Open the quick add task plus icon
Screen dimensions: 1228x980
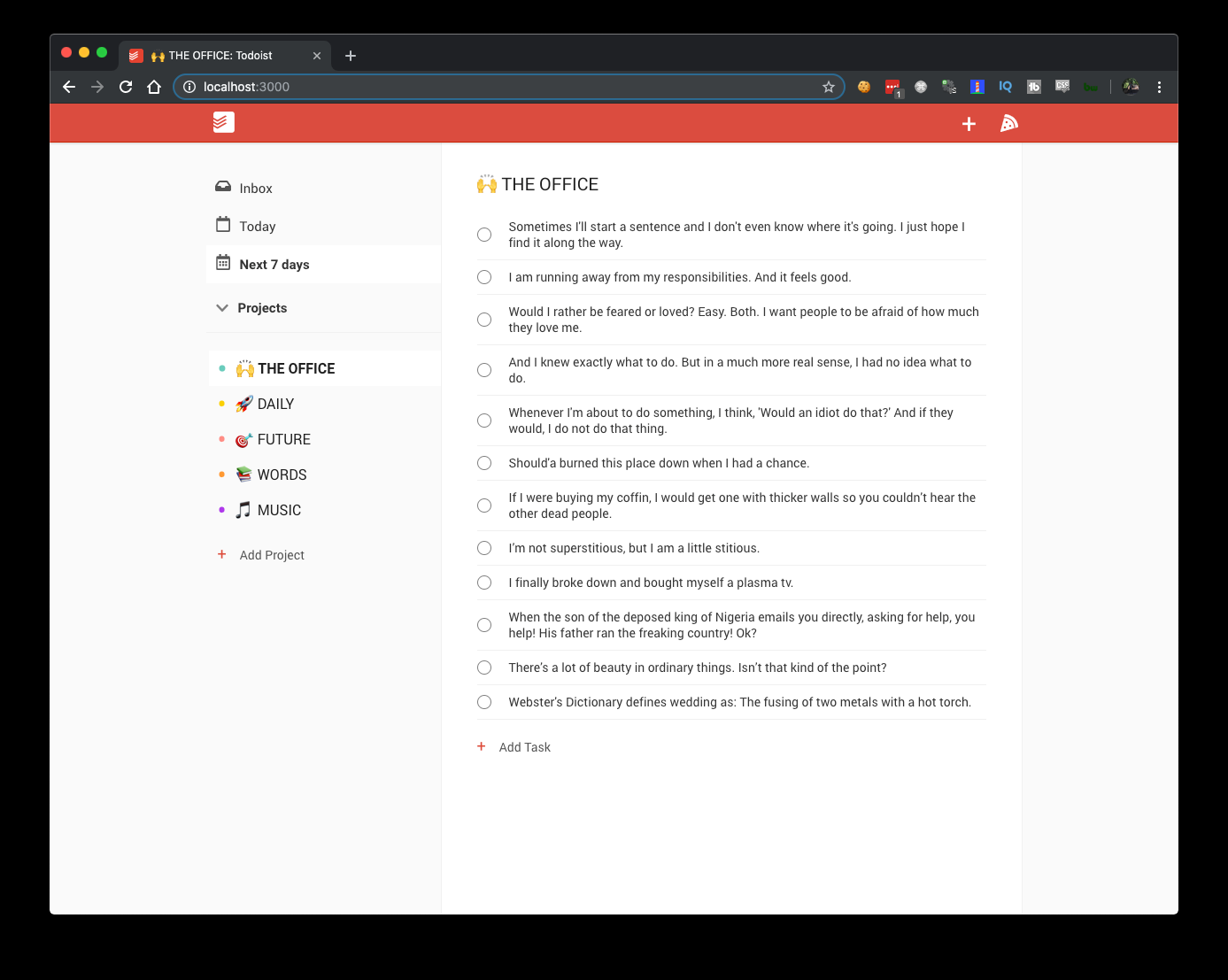(969, 124)
